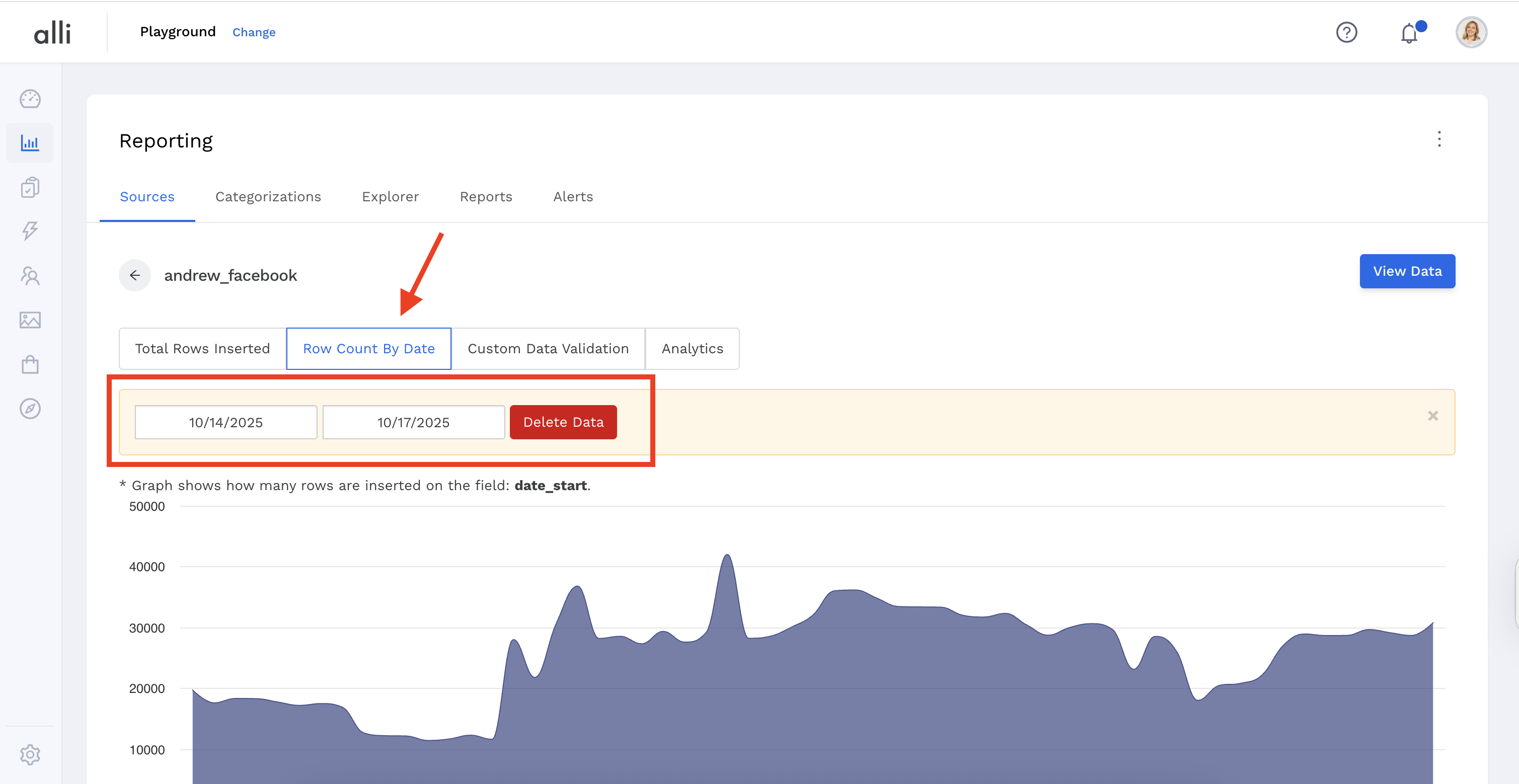Click the help question mark icon

[1346, 32]
